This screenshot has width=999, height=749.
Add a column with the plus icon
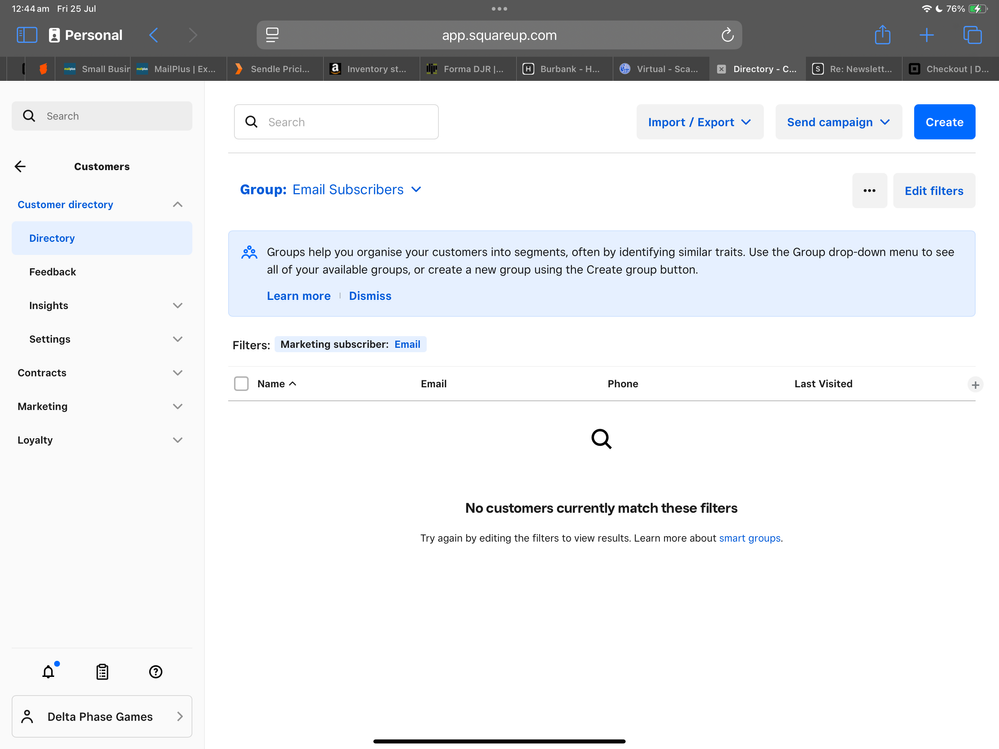(975, 384)
